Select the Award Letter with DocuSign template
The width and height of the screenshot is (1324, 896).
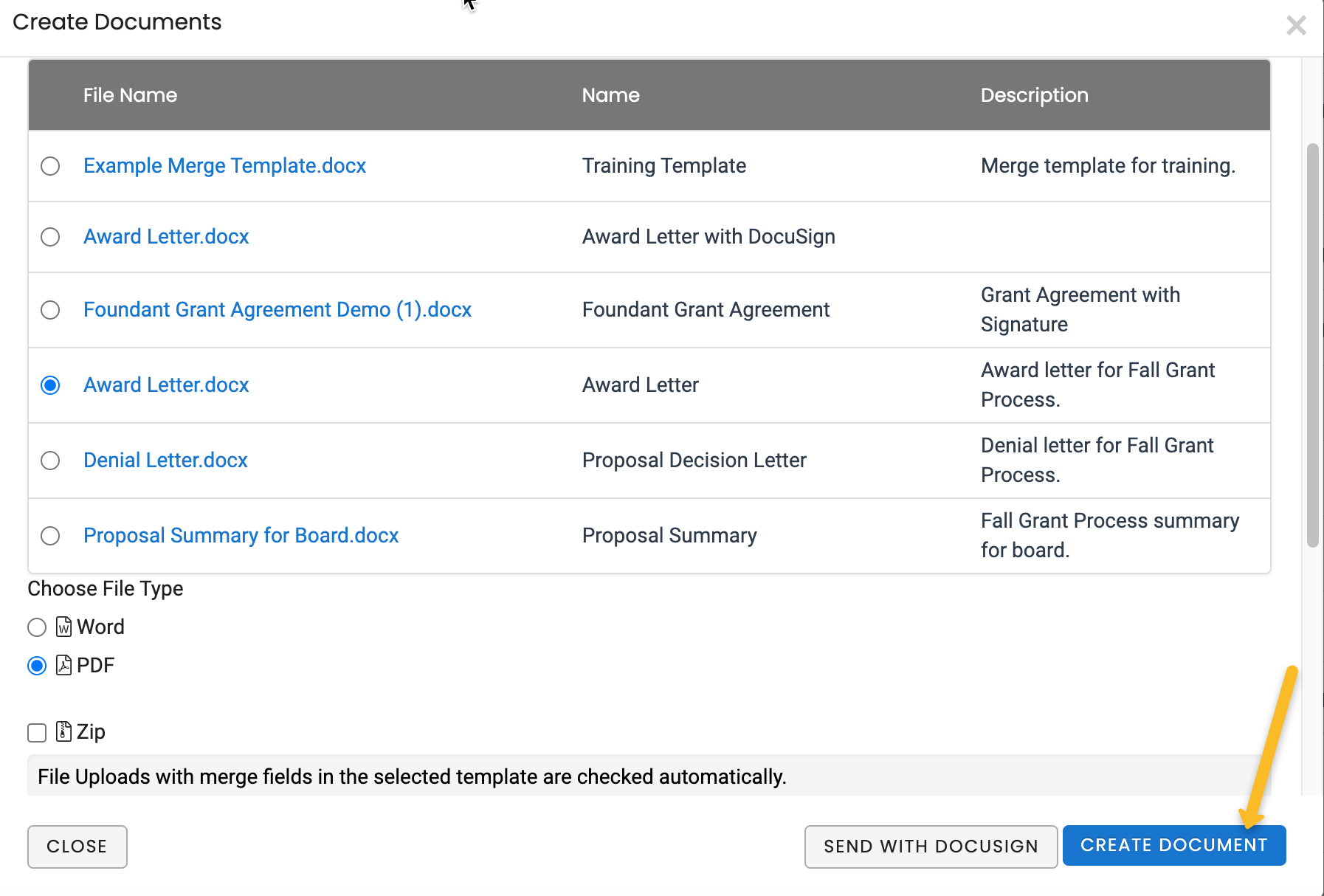pos(50,237)
